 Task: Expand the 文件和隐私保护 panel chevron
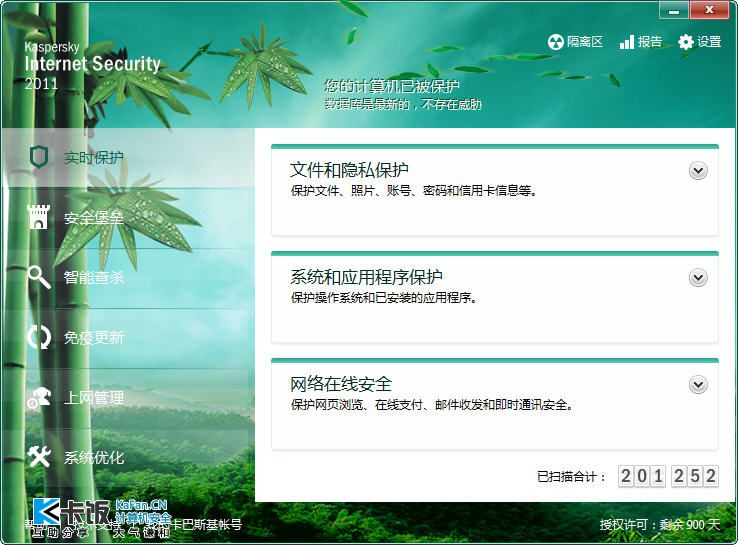[x=698, y=170]
